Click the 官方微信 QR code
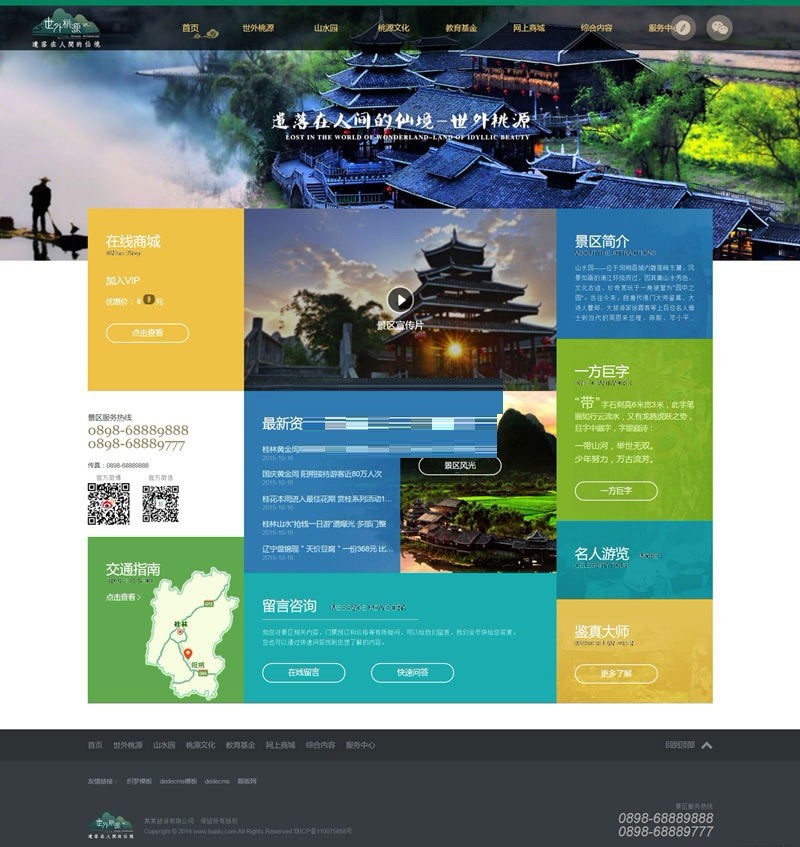The image size is (800, 847). point(160,503)
